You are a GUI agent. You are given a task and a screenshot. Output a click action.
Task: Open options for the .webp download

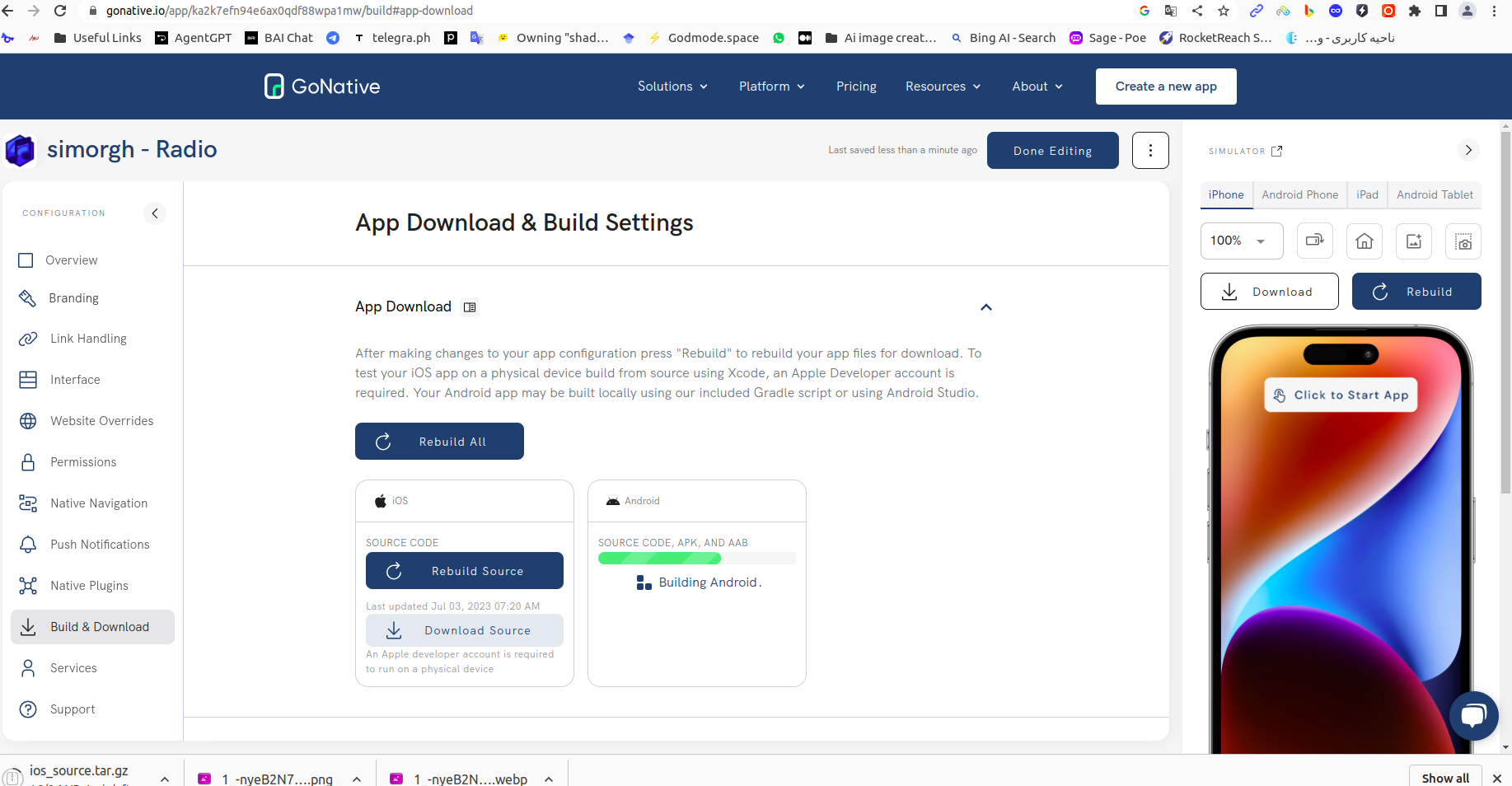[549, 779]
